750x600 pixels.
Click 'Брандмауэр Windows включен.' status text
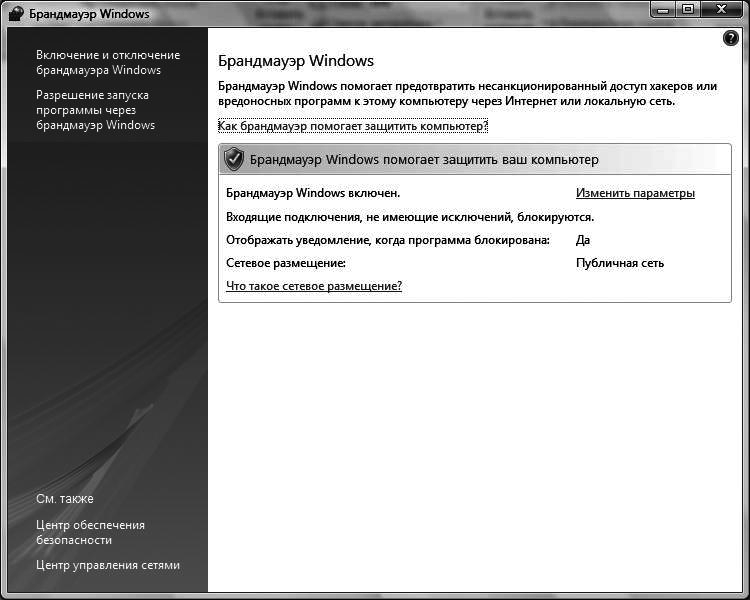point(313,193)
